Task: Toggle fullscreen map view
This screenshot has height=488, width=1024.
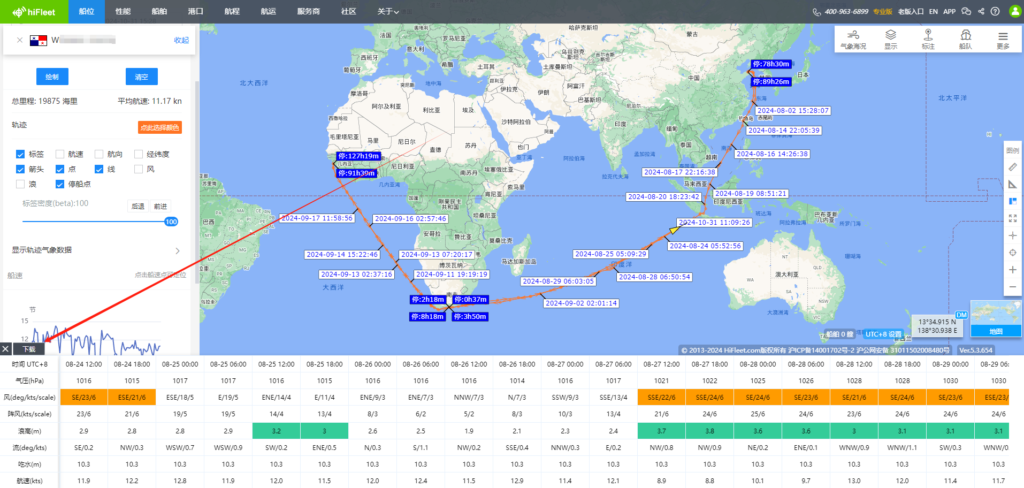Action: point(1013,218)
